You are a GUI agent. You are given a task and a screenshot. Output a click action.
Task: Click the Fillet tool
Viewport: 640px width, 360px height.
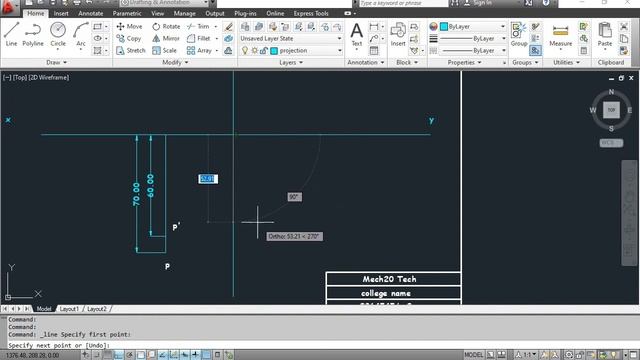pyautogui.click(x=199, y=38)
